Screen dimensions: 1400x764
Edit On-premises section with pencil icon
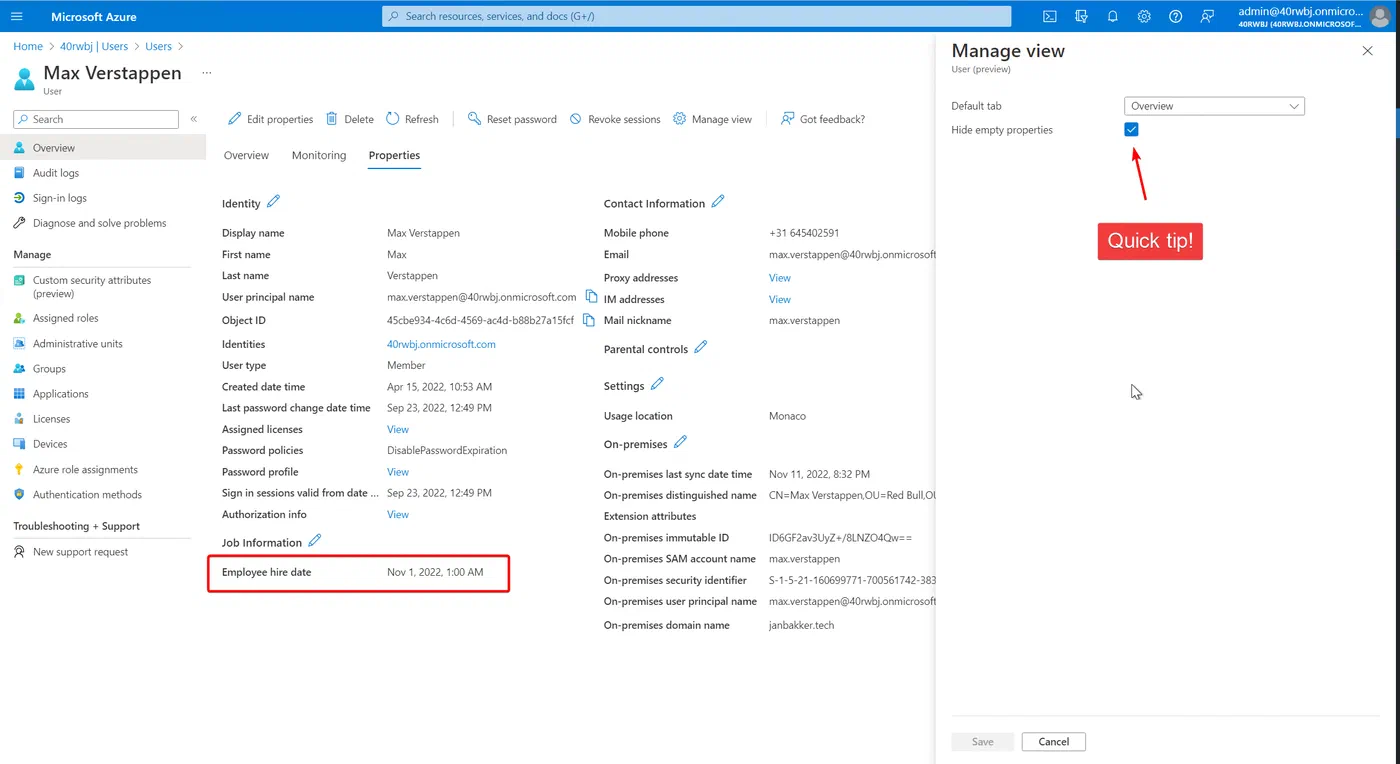(x=681, y=441)
